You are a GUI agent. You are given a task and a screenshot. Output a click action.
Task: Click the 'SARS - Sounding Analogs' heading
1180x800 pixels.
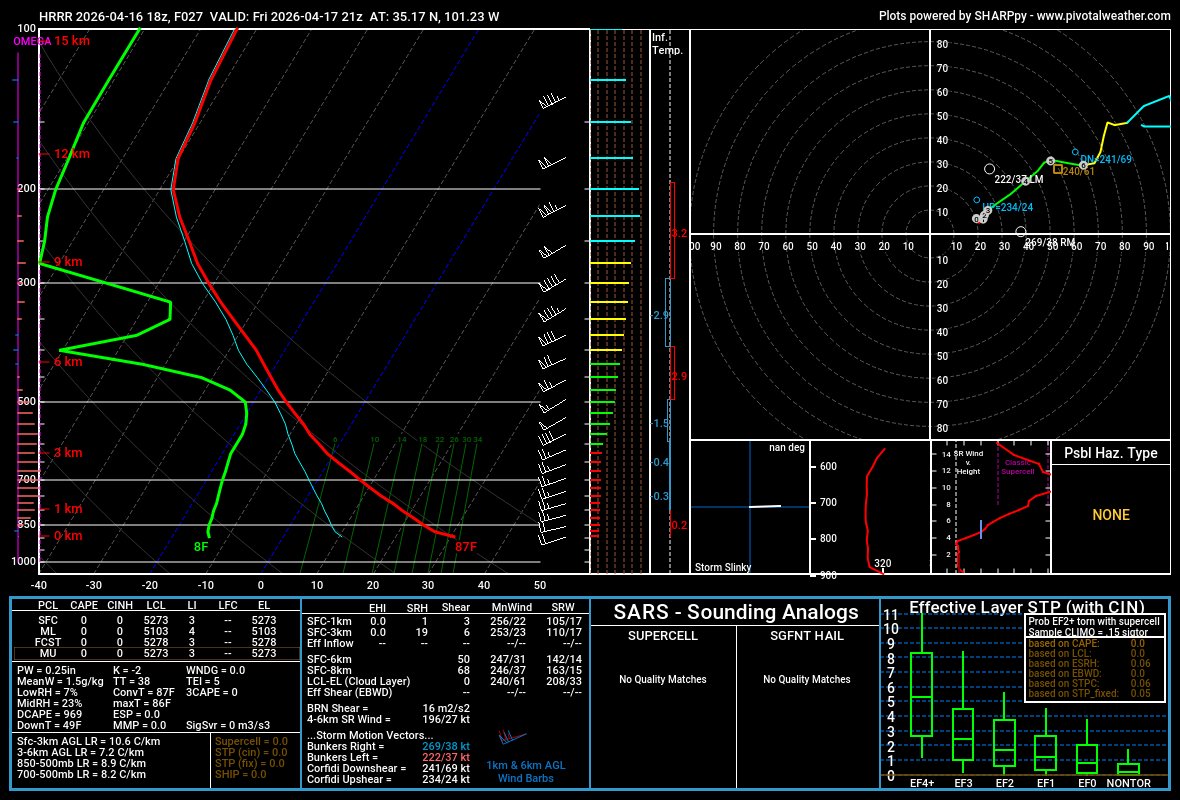point(735,612)
